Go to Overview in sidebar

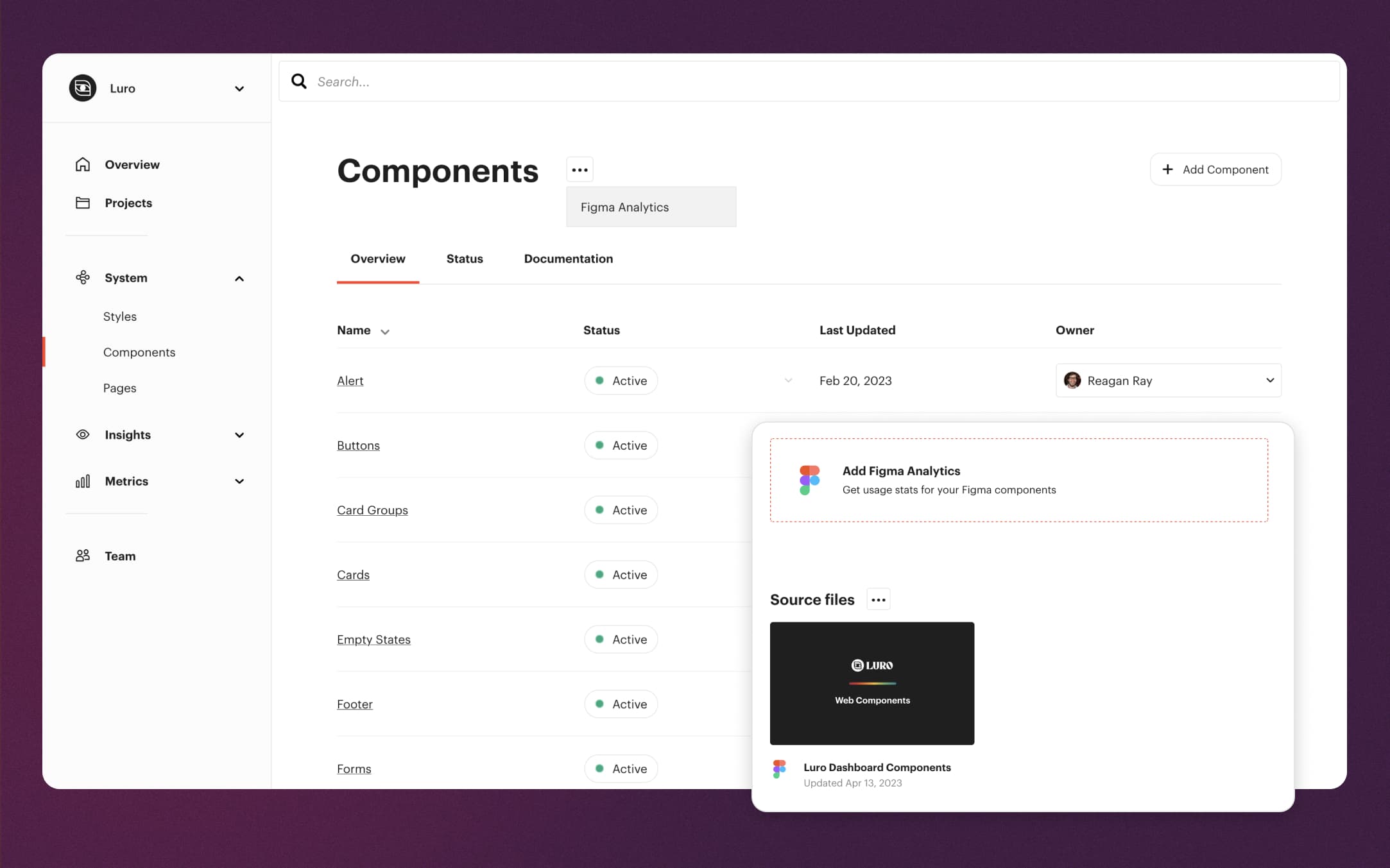click(132, 164)
